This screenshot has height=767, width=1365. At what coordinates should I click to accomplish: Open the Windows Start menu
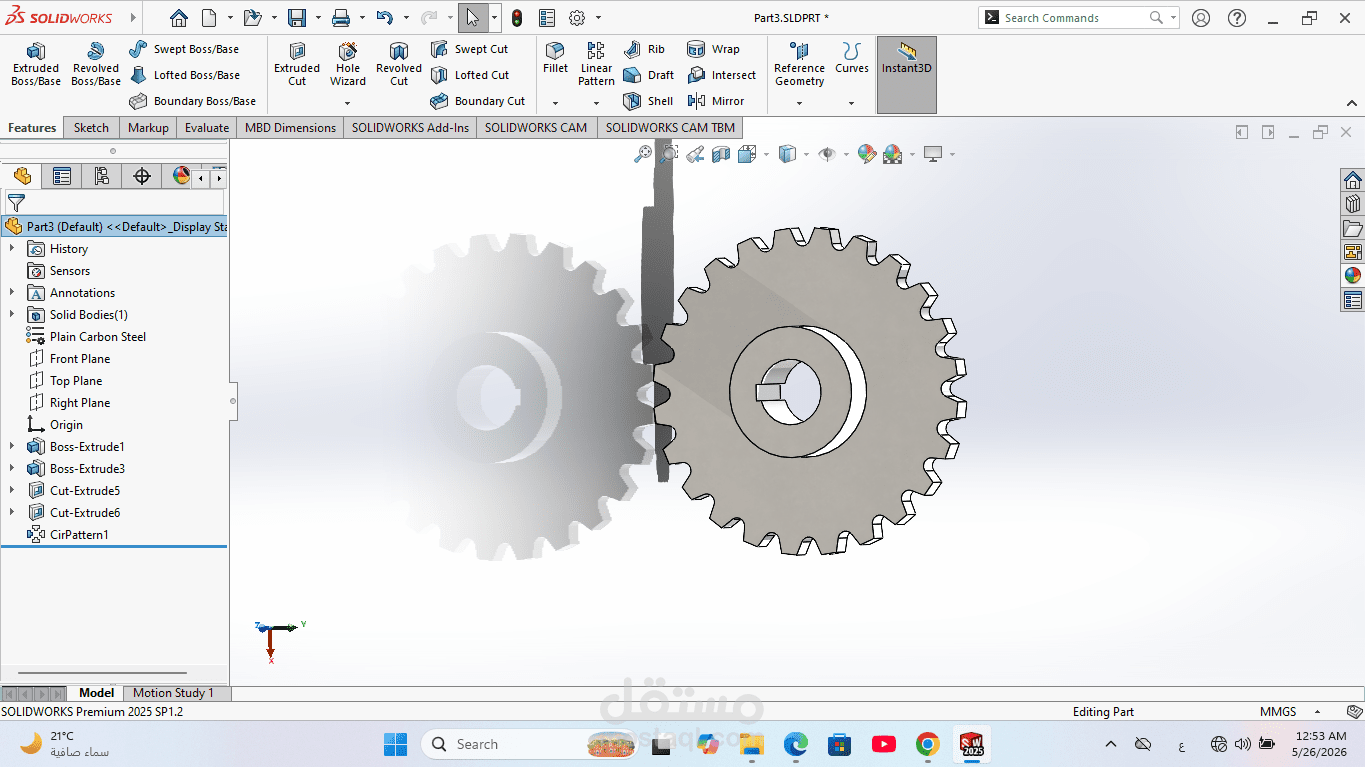[x=396, y=744]
